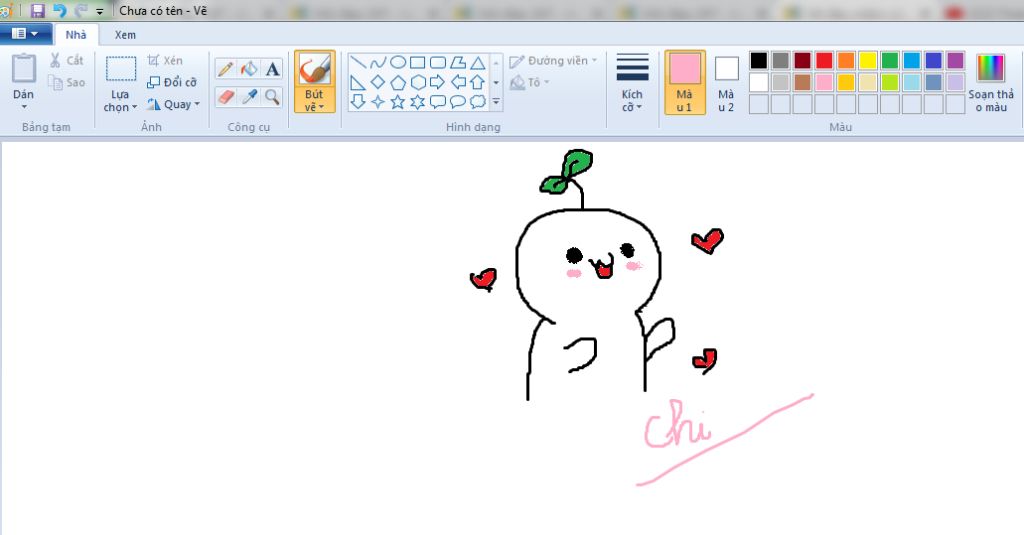
Task: Switch to the Nhà ribbon tab
Action: click(76, 35)
